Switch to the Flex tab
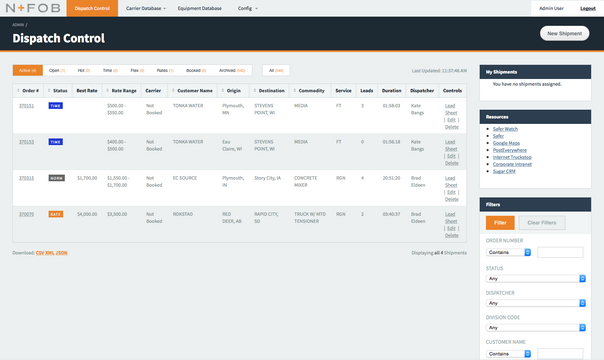The height and width of the screenshot is (360, 604). [137, 70]
